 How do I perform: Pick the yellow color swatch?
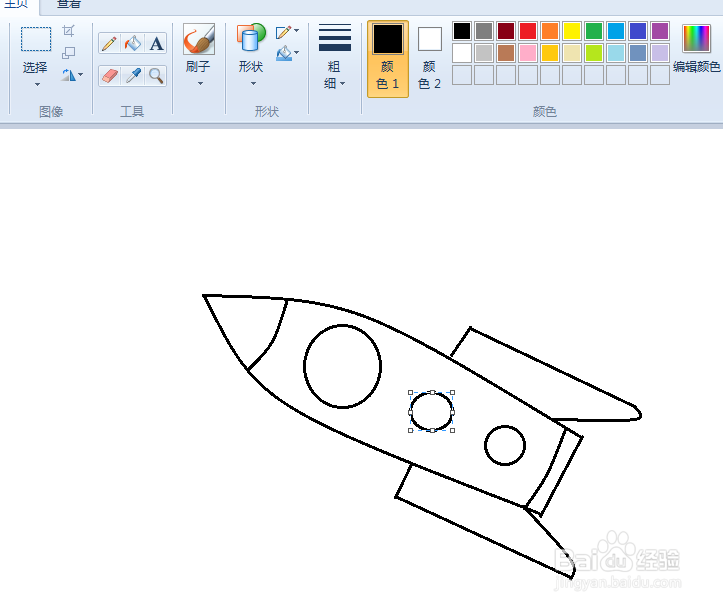click(x=572, y=31)
